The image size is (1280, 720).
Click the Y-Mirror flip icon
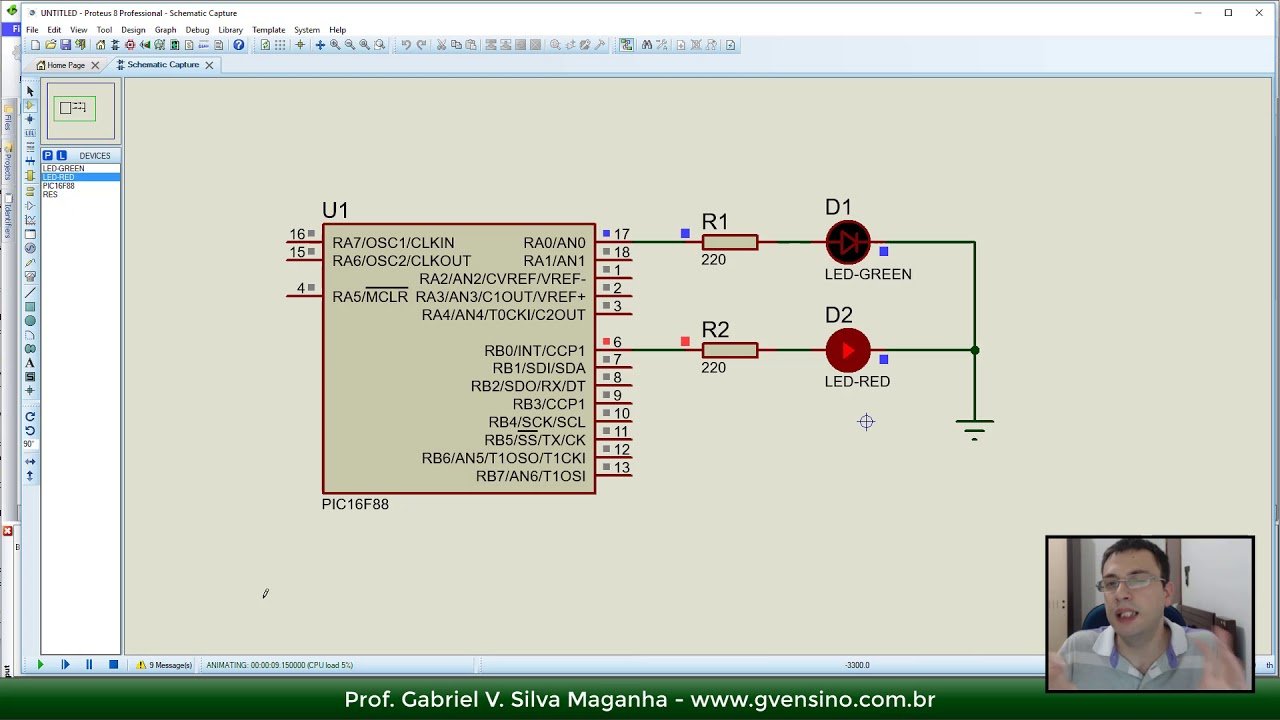pos(30,474)
